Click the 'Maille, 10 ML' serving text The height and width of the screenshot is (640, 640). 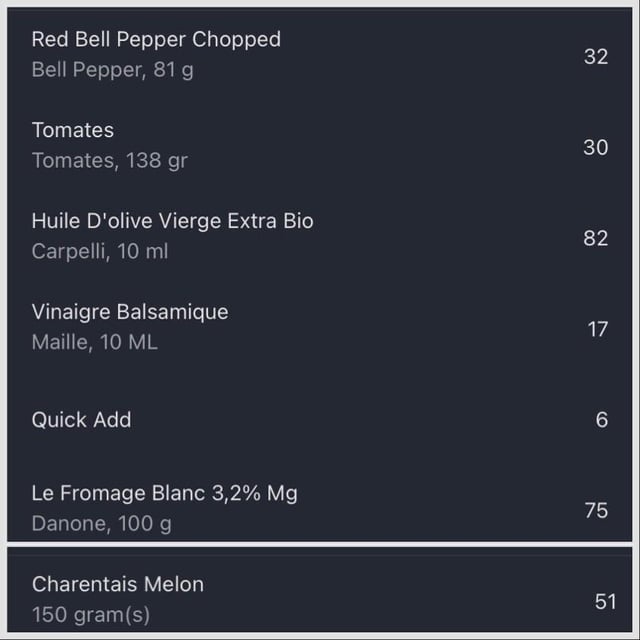tap(95, 342)
